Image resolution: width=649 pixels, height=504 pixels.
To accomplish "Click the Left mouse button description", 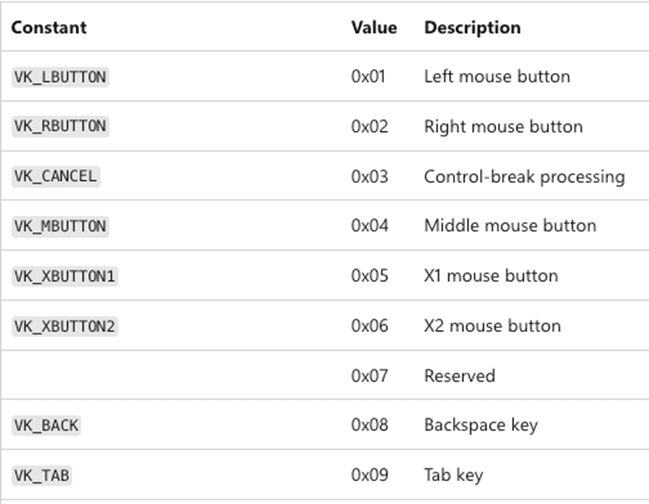I will point(497,77).
